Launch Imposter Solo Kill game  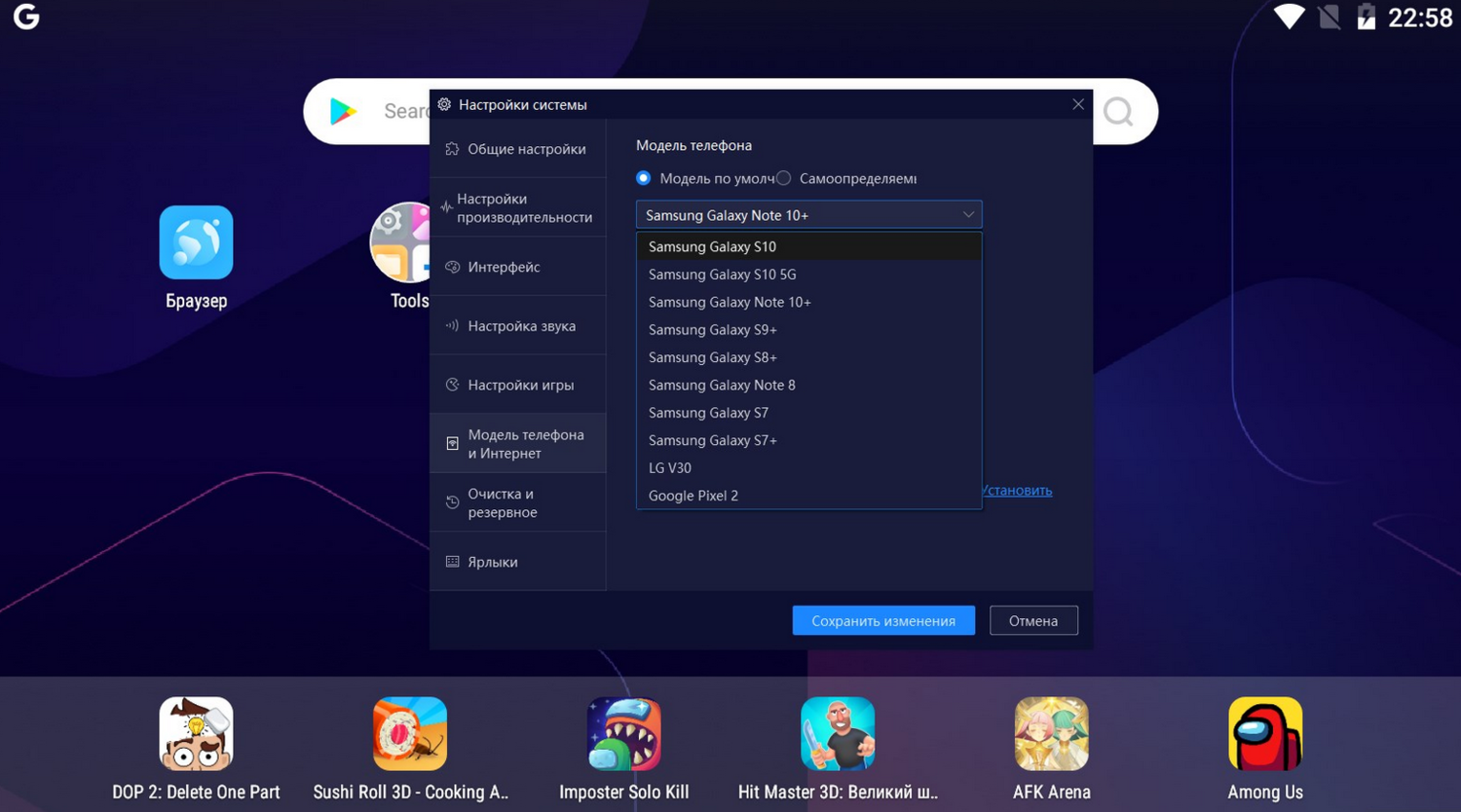[x=624, y=734]
